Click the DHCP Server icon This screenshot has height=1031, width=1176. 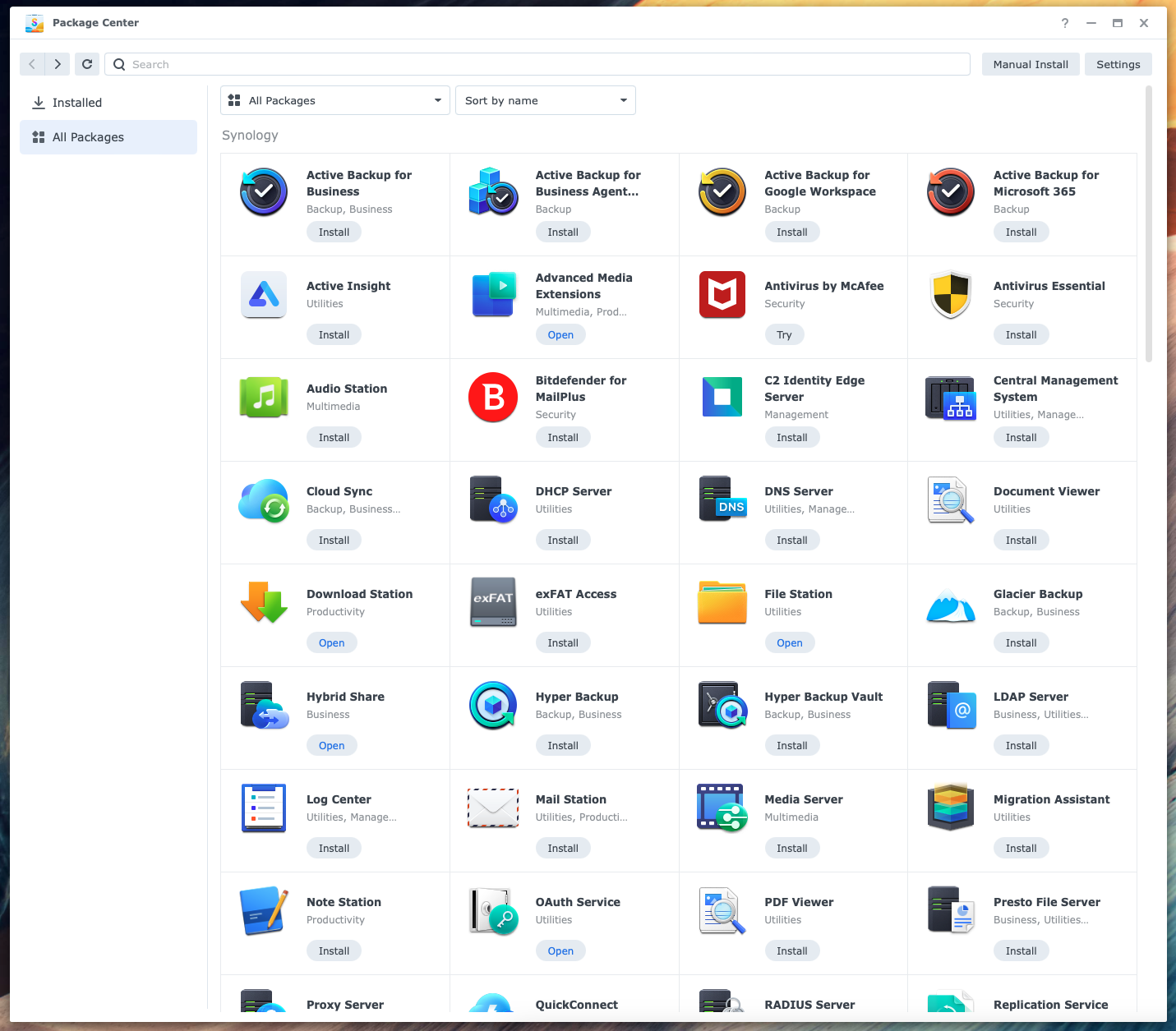tap(493, 499)
